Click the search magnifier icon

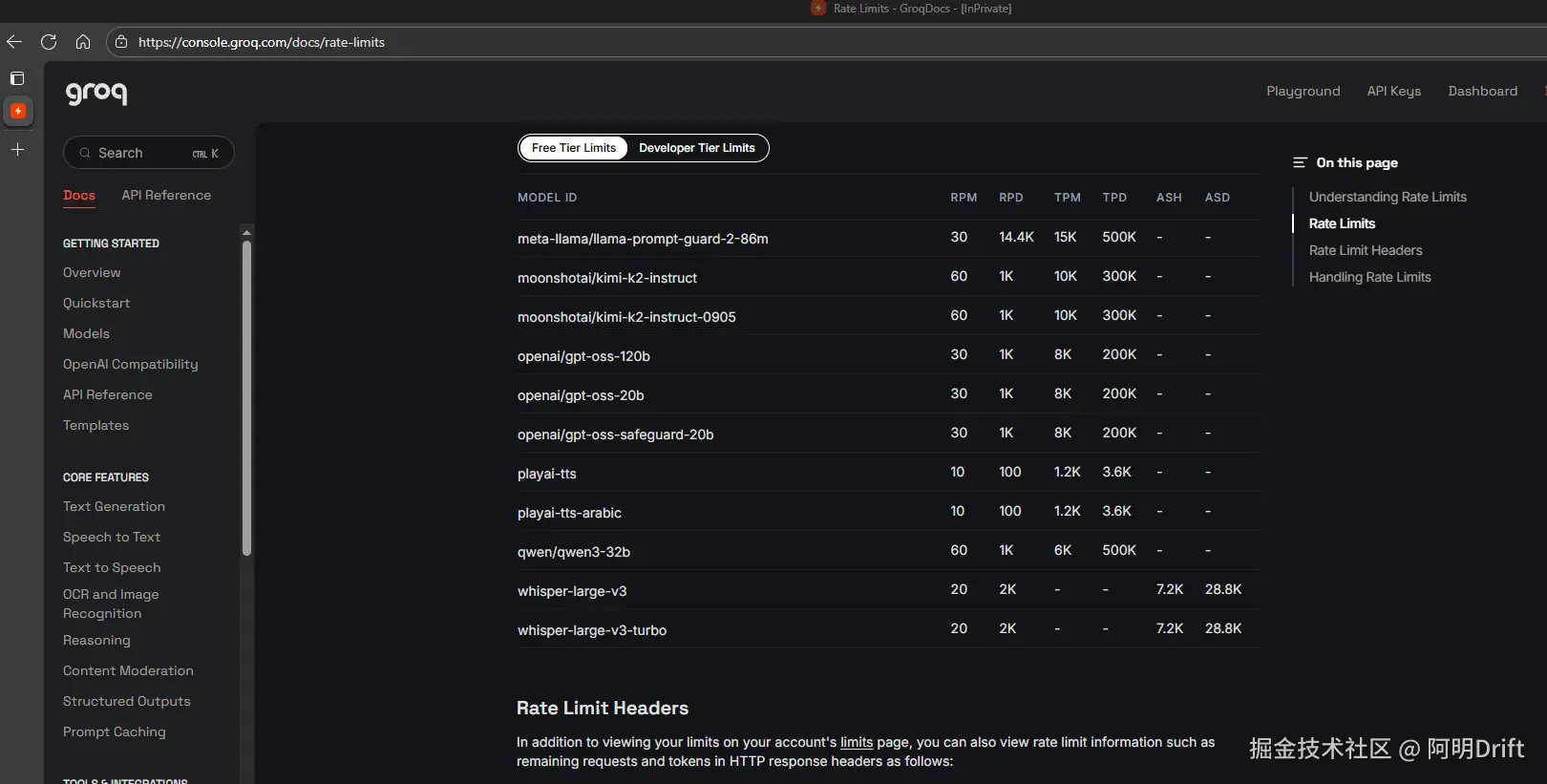tap(85, 153)
